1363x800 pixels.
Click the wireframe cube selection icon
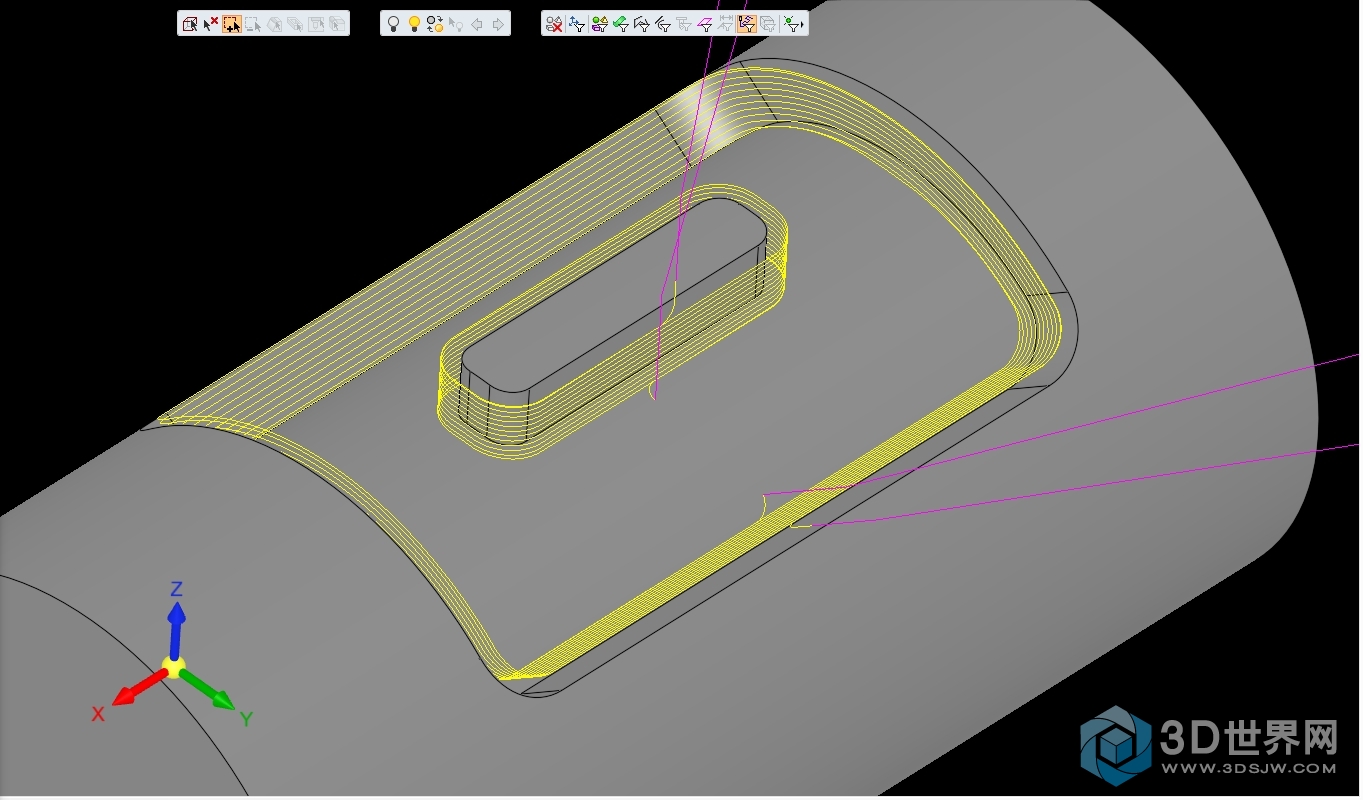pos(190,24)
